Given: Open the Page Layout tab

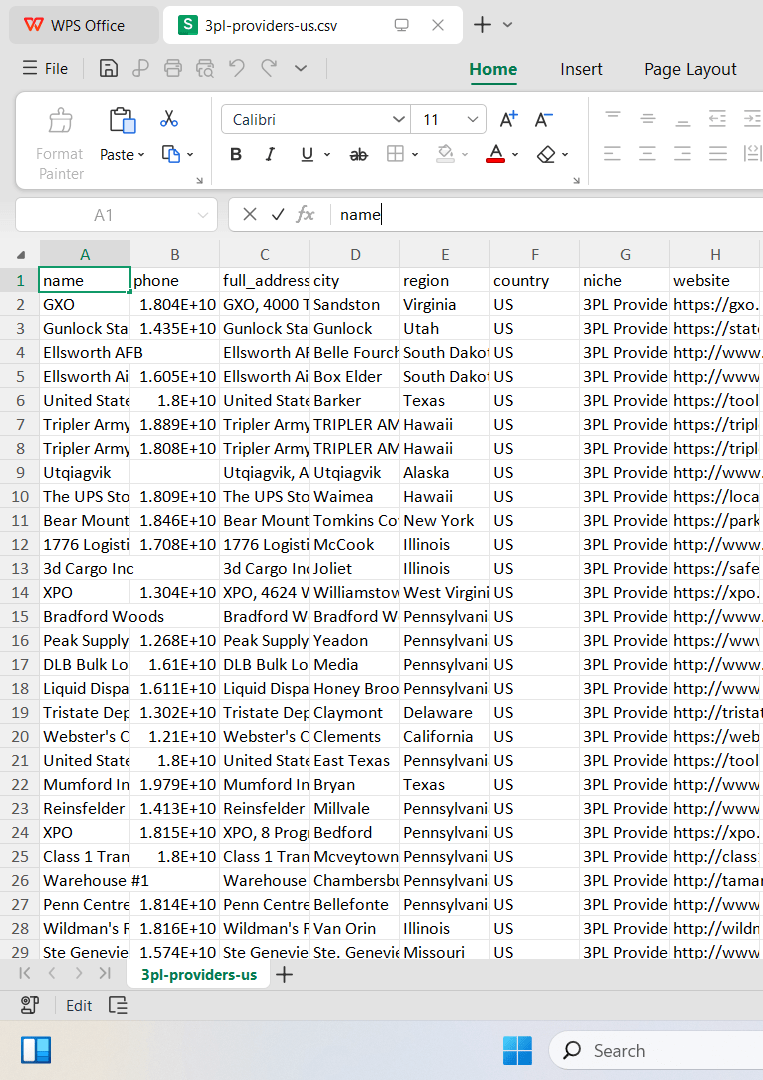Looking at the screenshot, I should coord(690,70).
